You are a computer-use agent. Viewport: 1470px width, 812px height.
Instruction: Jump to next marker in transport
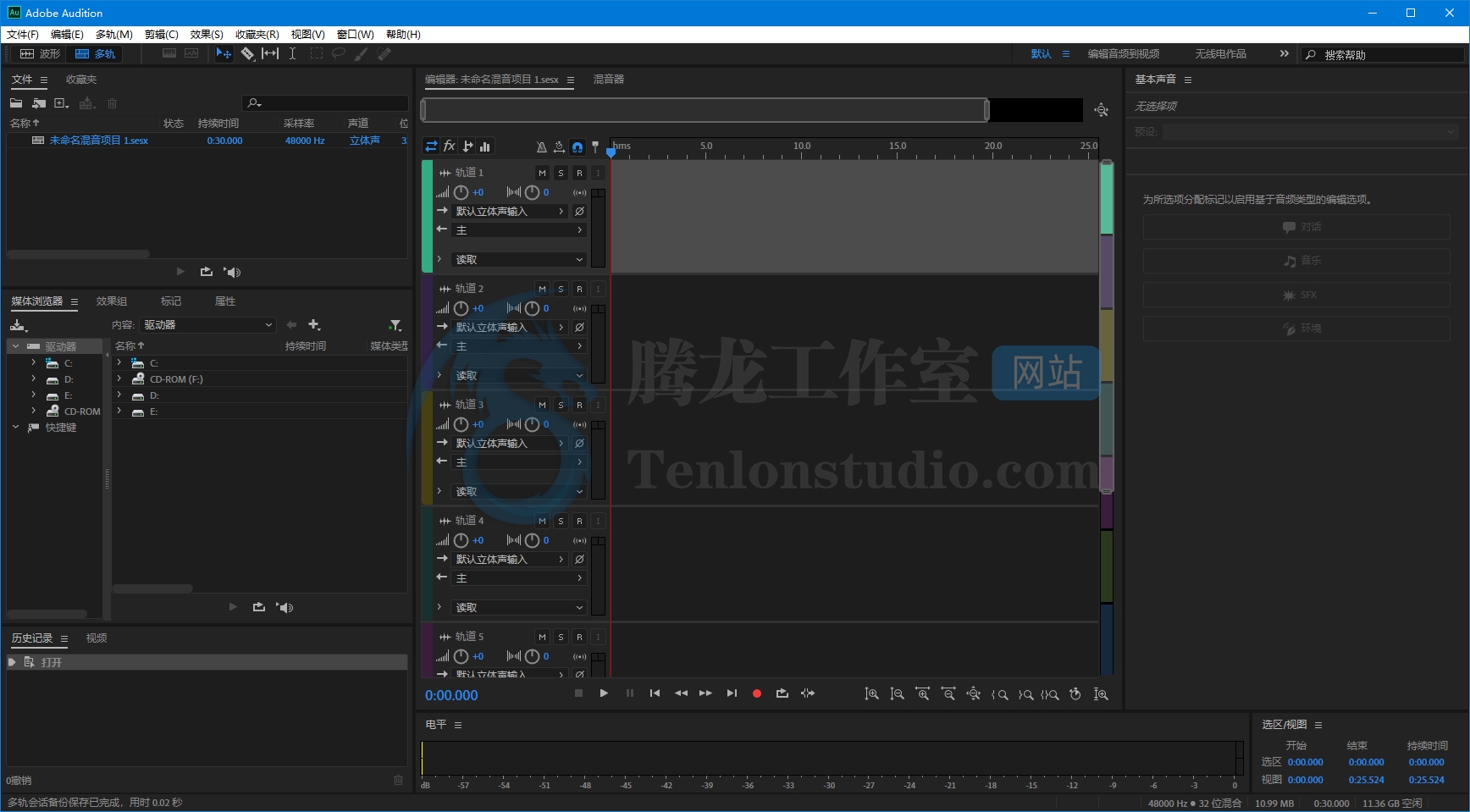732,693
